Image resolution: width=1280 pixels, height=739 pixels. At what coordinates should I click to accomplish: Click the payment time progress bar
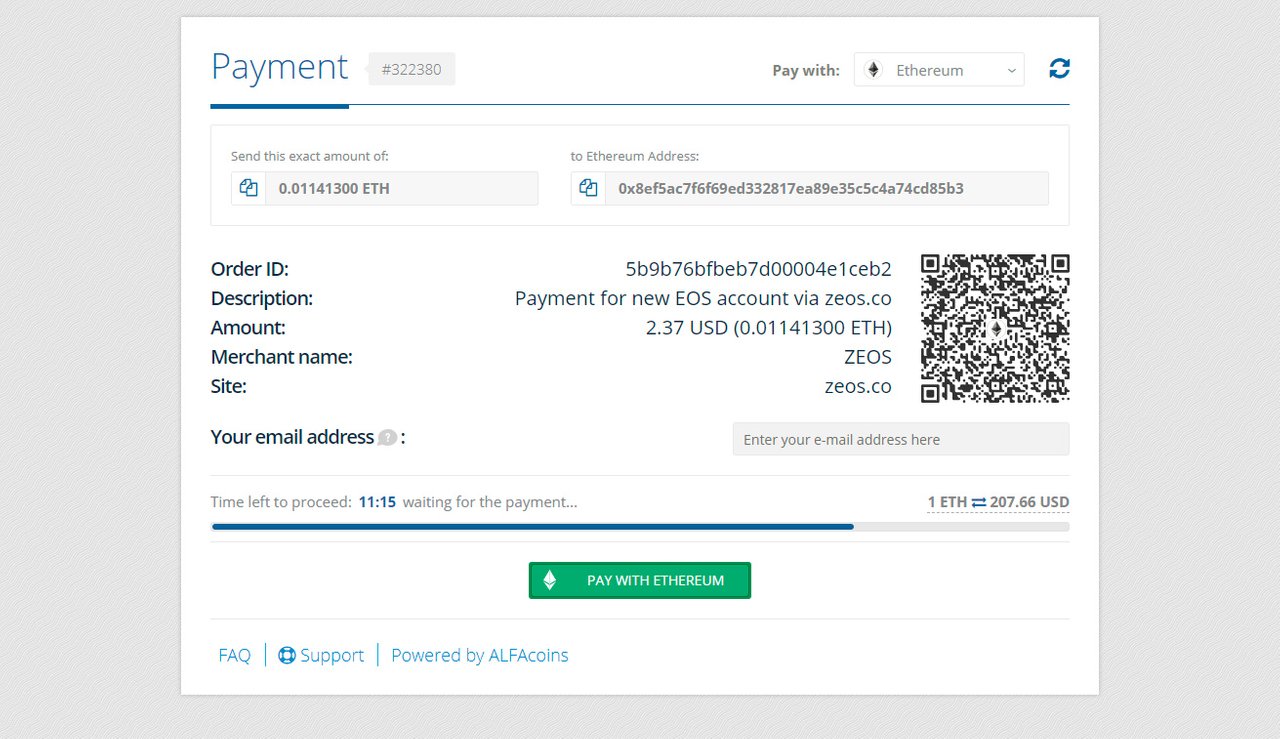pyautogui.click(x=640, y=526)
